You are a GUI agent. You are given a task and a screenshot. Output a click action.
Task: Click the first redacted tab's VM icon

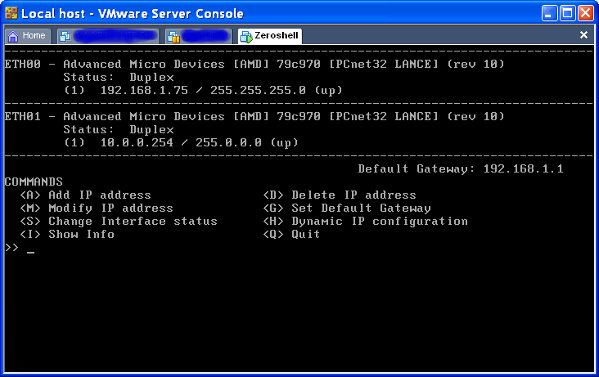coord(65,36)
